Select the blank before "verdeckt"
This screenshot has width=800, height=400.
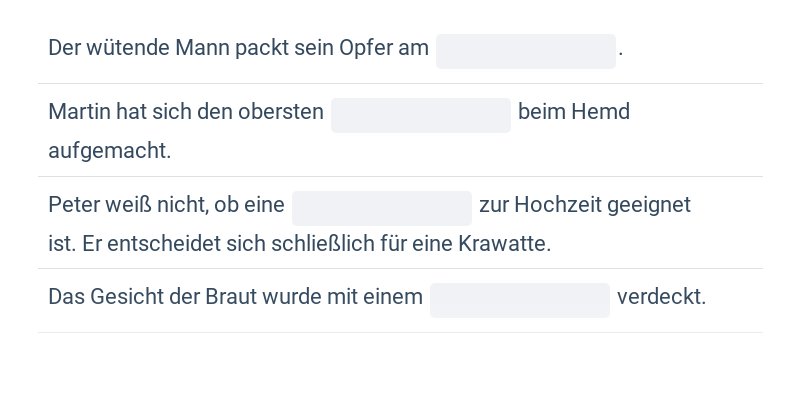(519, 300)
